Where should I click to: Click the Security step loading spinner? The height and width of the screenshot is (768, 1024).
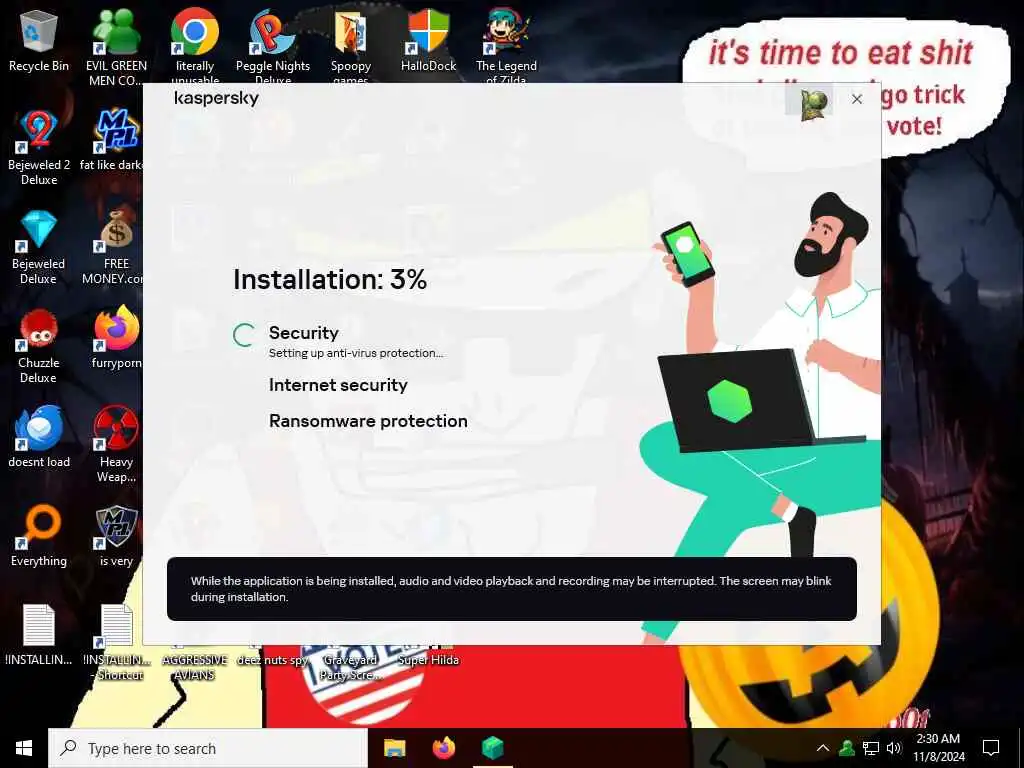(244, 335)
